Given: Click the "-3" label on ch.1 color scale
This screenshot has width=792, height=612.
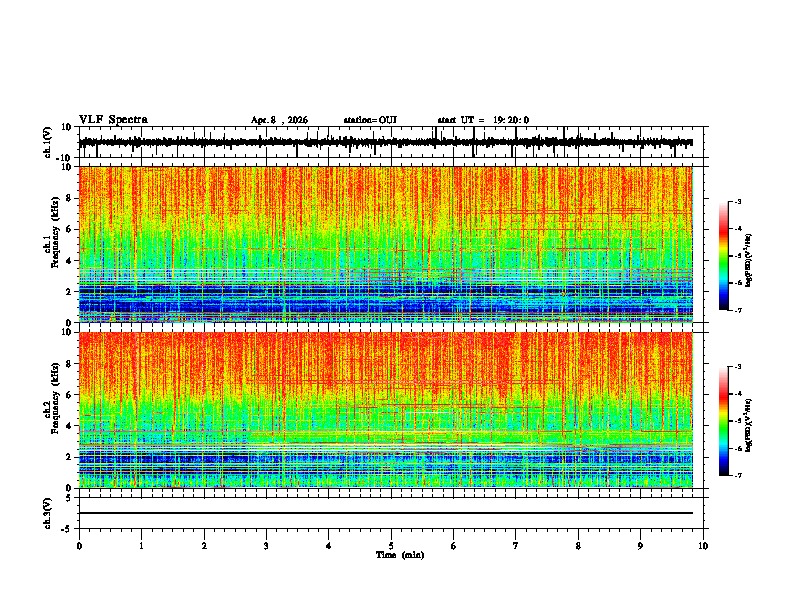Looking at the screenshot, I should pos(737,201).
